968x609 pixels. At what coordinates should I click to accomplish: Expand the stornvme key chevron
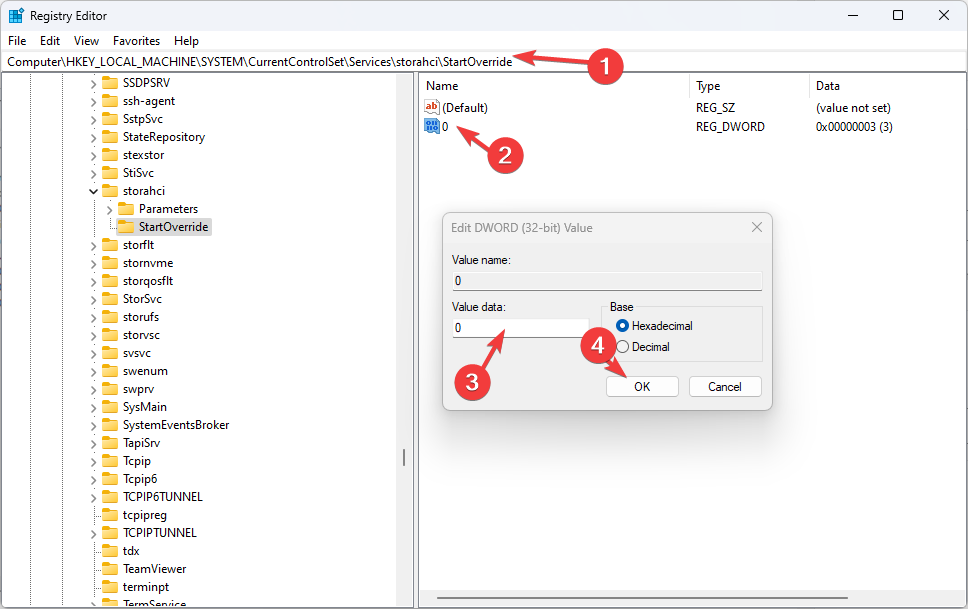coord(93,263)
